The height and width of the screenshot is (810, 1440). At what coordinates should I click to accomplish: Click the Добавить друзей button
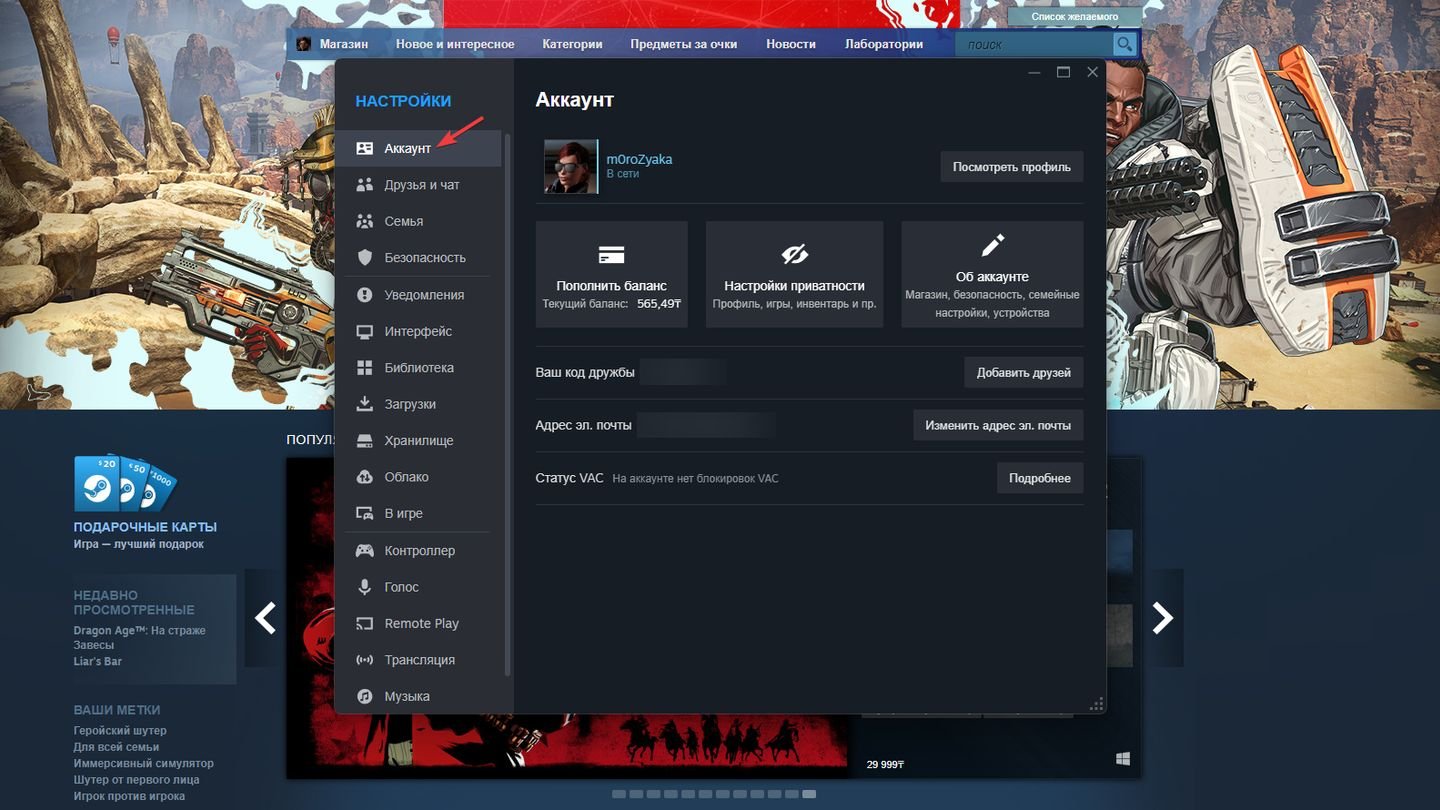click(x=1024, y=372)
